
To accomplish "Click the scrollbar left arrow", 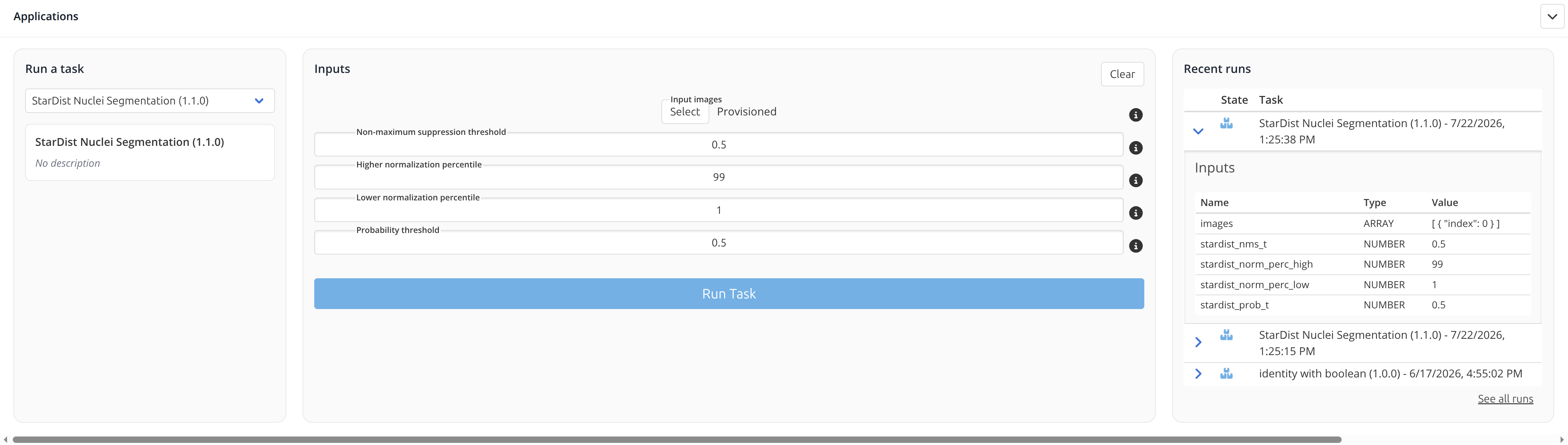I will click(5, 440).
